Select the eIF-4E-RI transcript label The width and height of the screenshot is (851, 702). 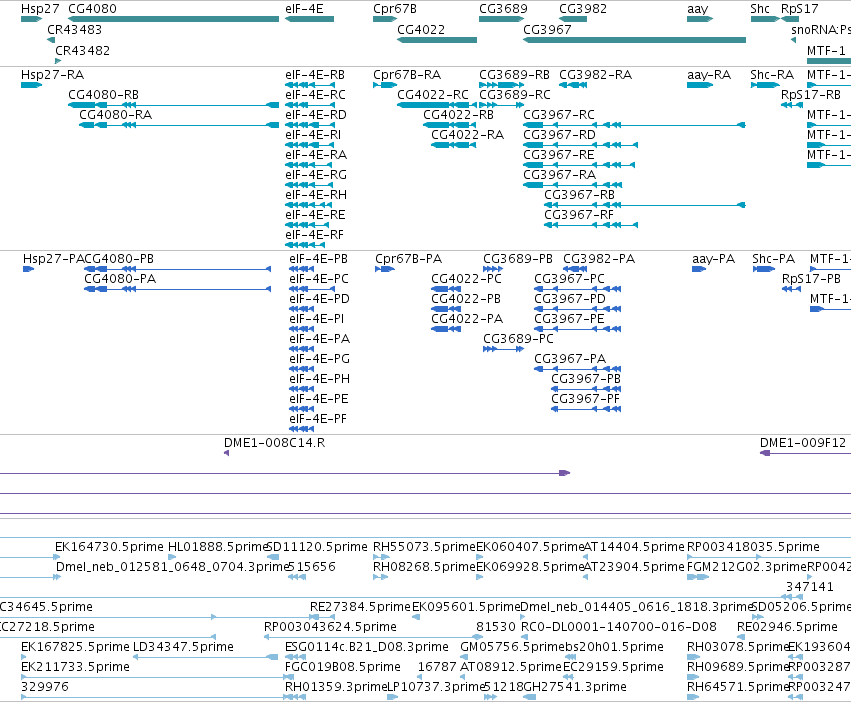(x=313, y=135)
